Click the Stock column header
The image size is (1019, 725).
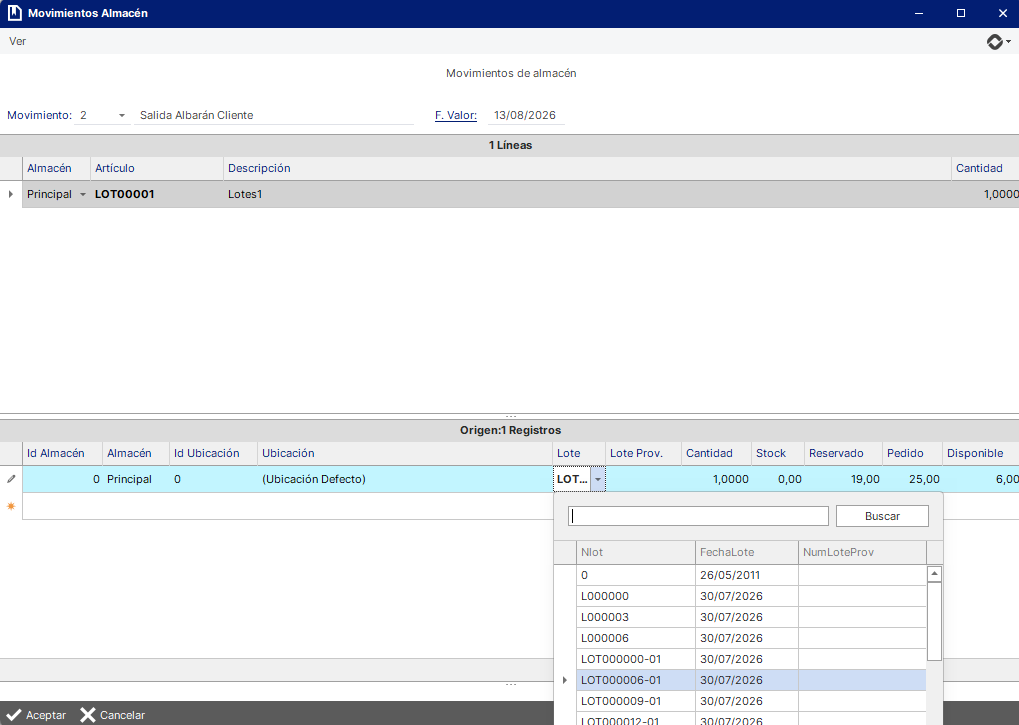(777, 453)
